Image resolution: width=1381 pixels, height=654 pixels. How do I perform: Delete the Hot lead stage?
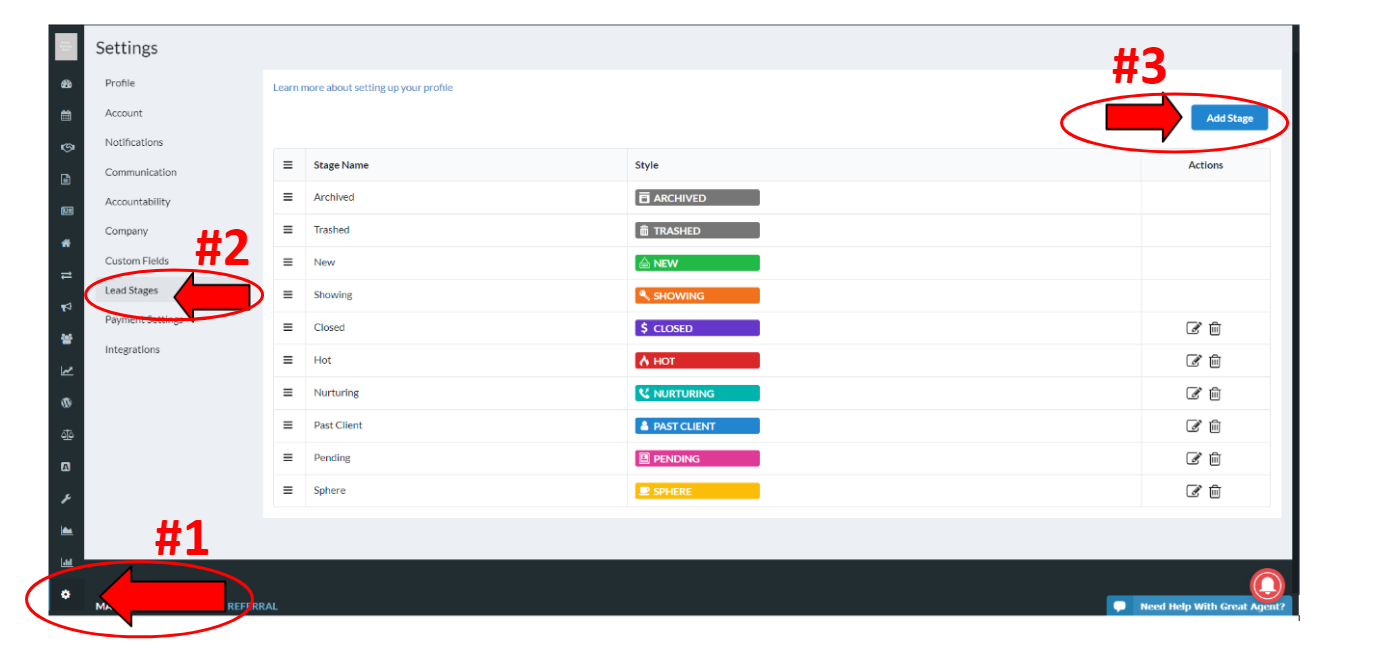coord(1215,361)
